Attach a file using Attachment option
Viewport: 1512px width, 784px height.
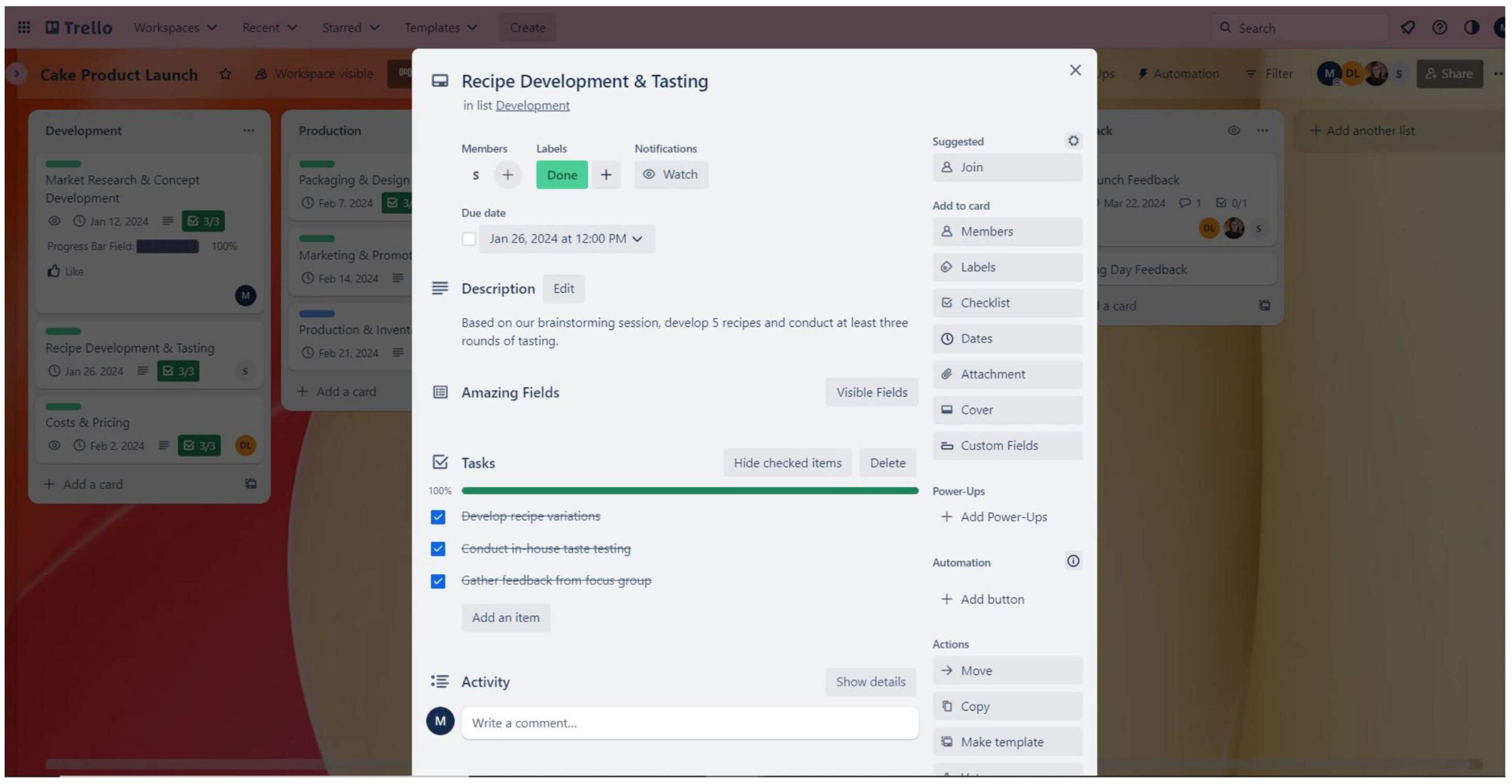pos(1007,374)
